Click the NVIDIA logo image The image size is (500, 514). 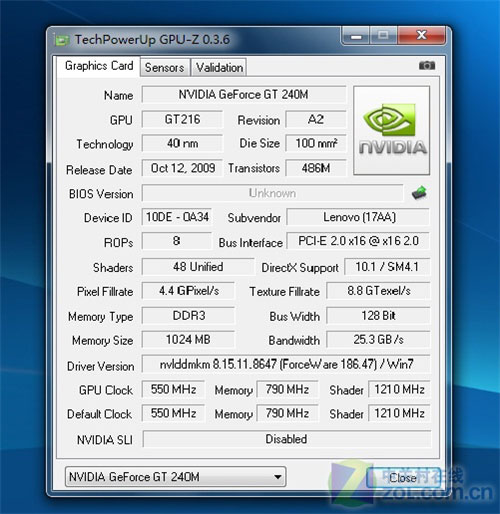pos(391,130)
